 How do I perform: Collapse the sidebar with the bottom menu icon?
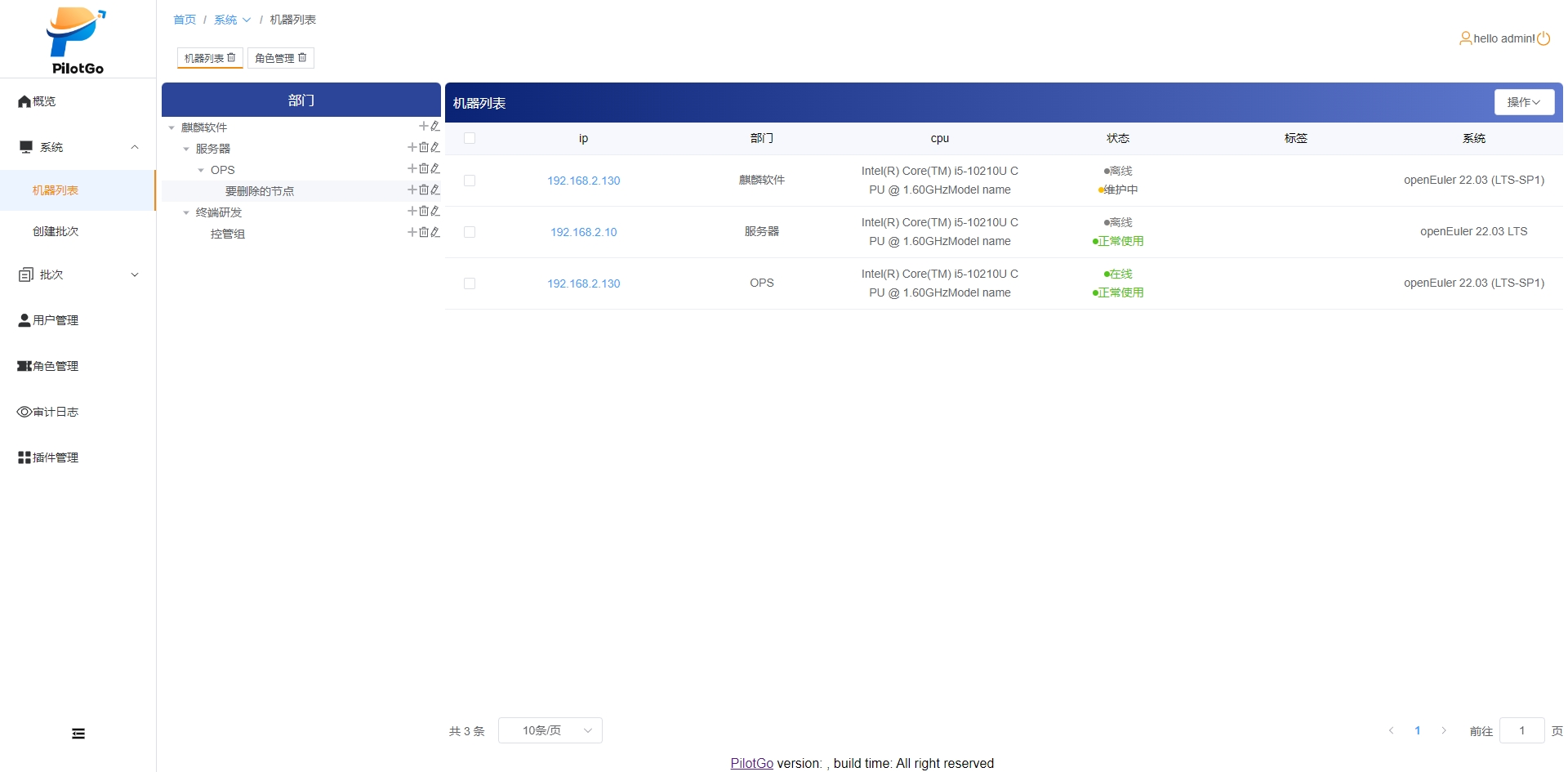pos(78,734)
